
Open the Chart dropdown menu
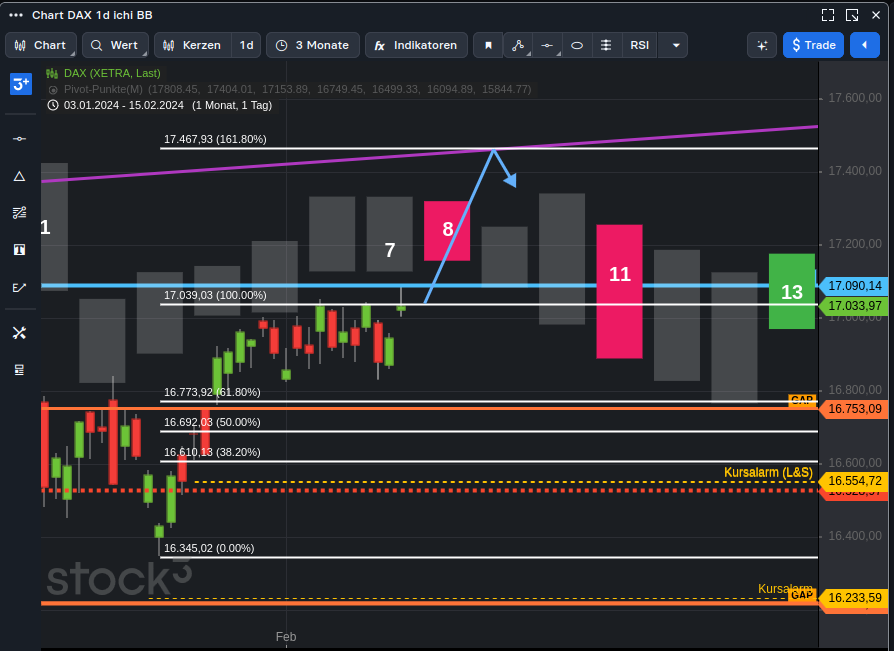point(40,45)
